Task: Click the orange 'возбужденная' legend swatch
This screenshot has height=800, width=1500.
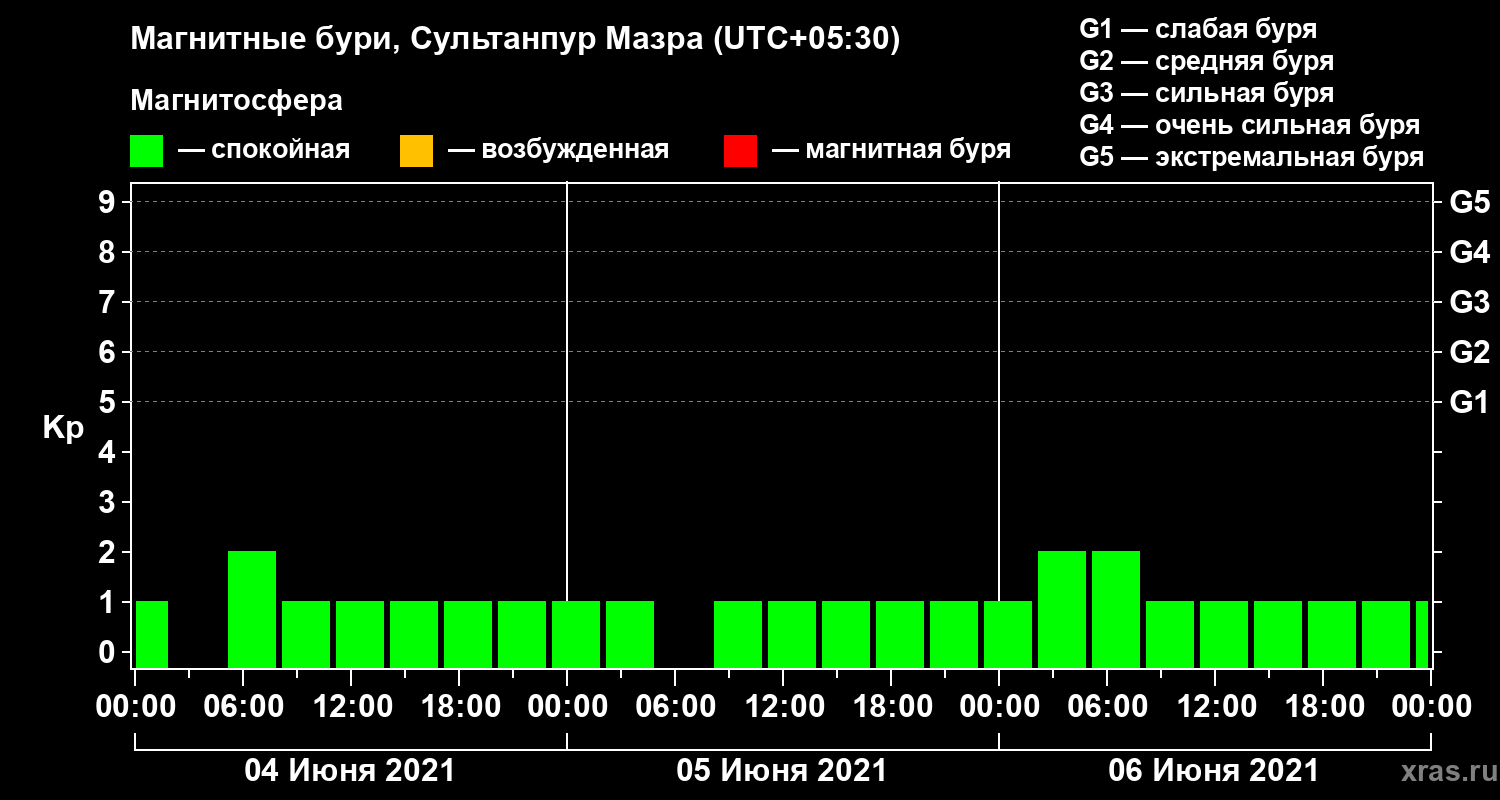Action: 416,151
